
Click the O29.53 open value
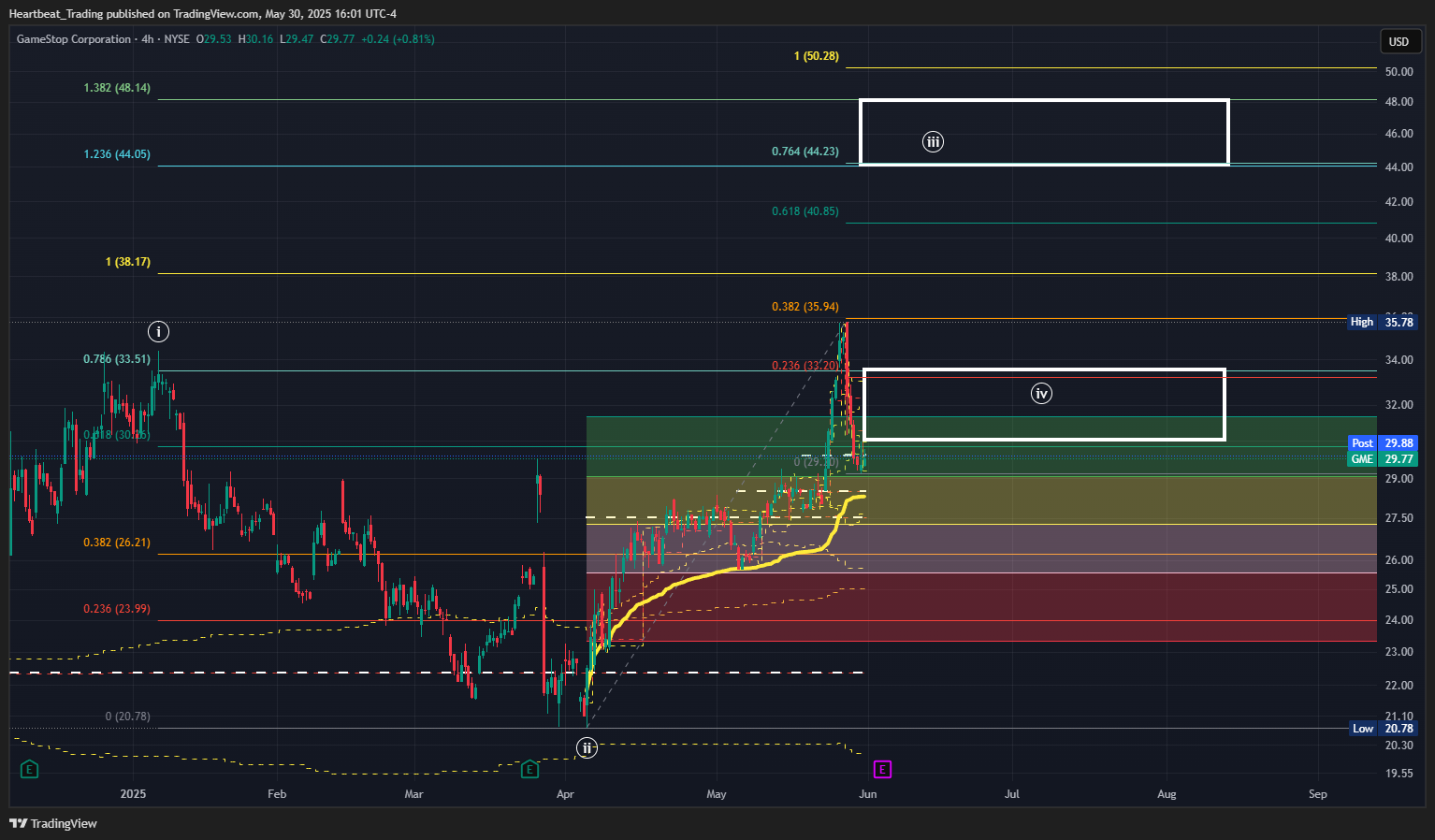coord(214,39)
